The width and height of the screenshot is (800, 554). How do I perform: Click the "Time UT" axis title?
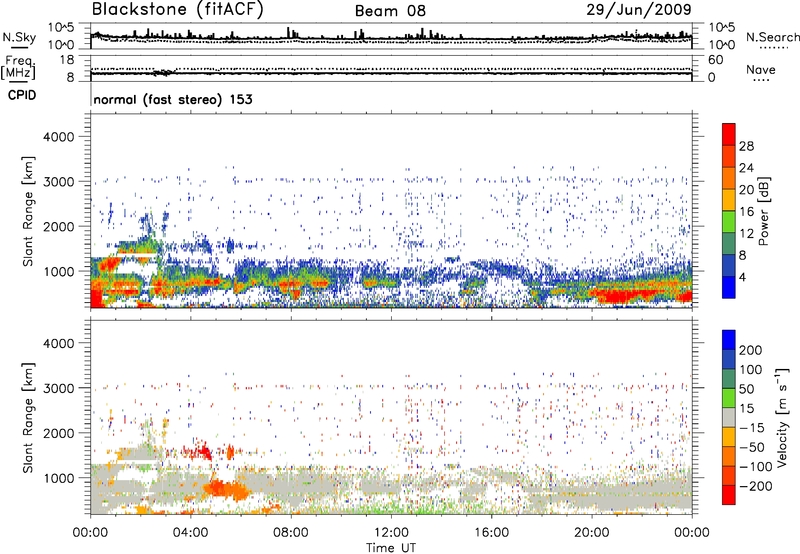tap(391, 548)
